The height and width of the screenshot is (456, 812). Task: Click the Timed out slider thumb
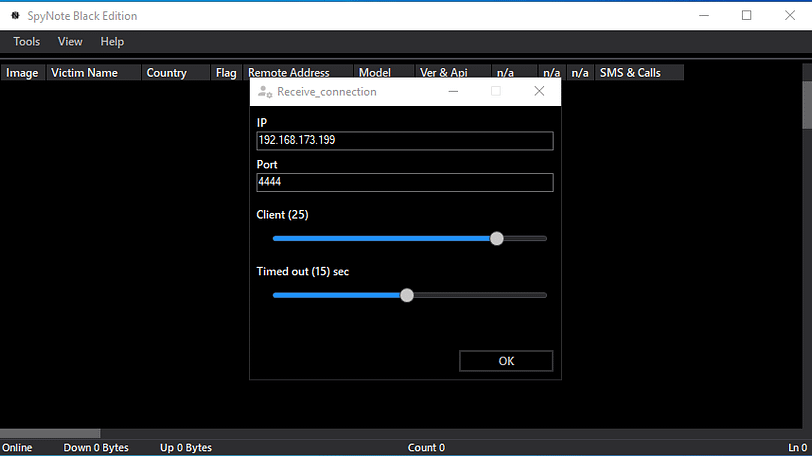(407, 295)
